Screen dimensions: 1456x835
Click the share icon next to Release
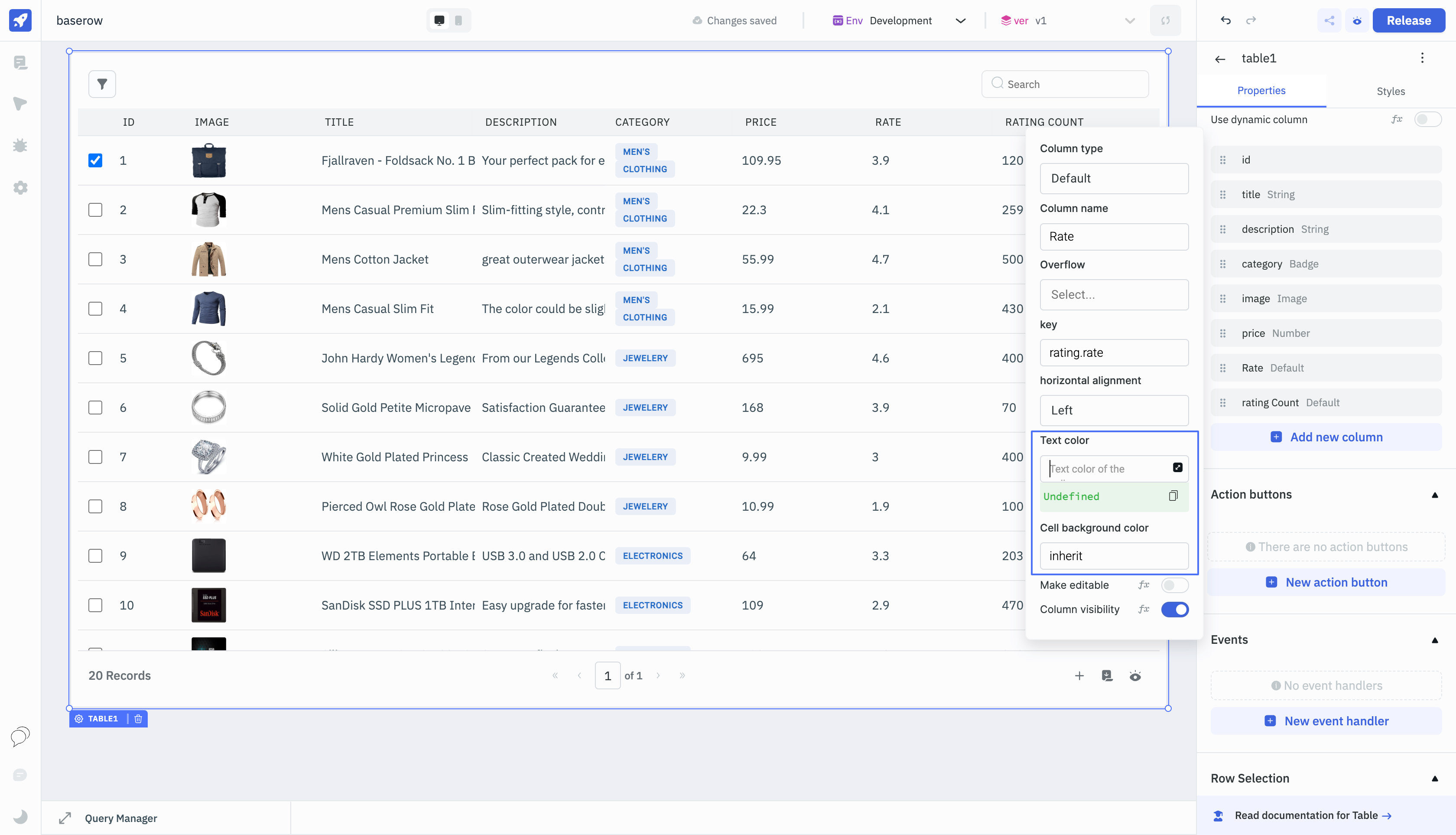pyautogui.click(x=1329, y=21)
